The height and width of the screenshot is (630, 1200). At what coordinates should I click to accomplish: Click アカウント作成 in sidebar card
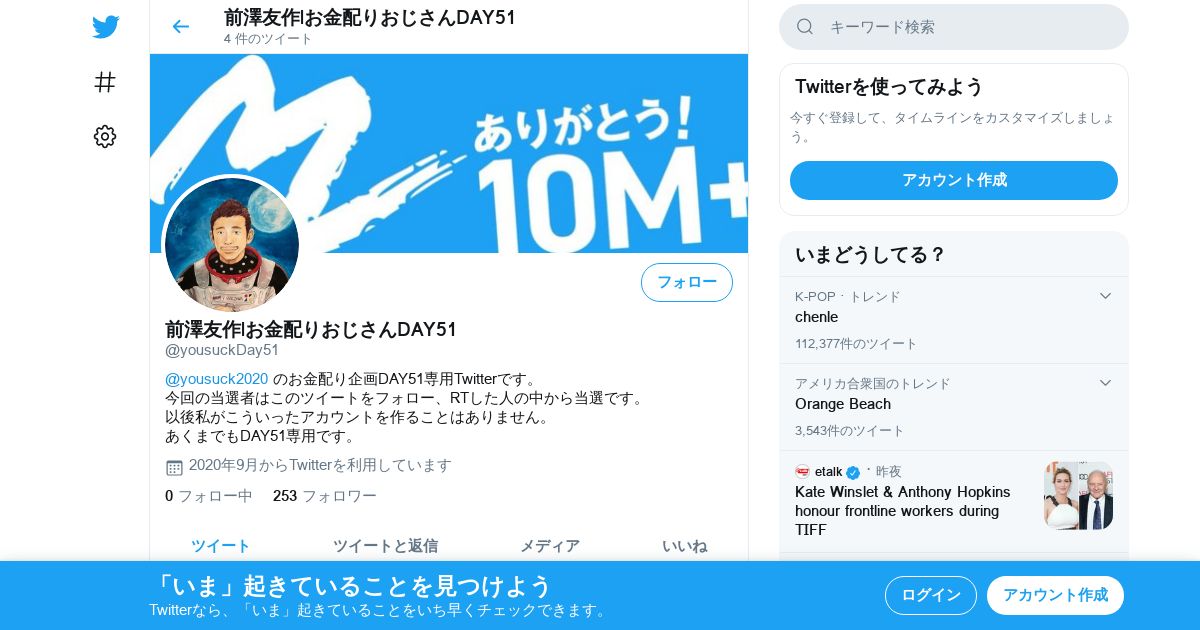(954, 180)
